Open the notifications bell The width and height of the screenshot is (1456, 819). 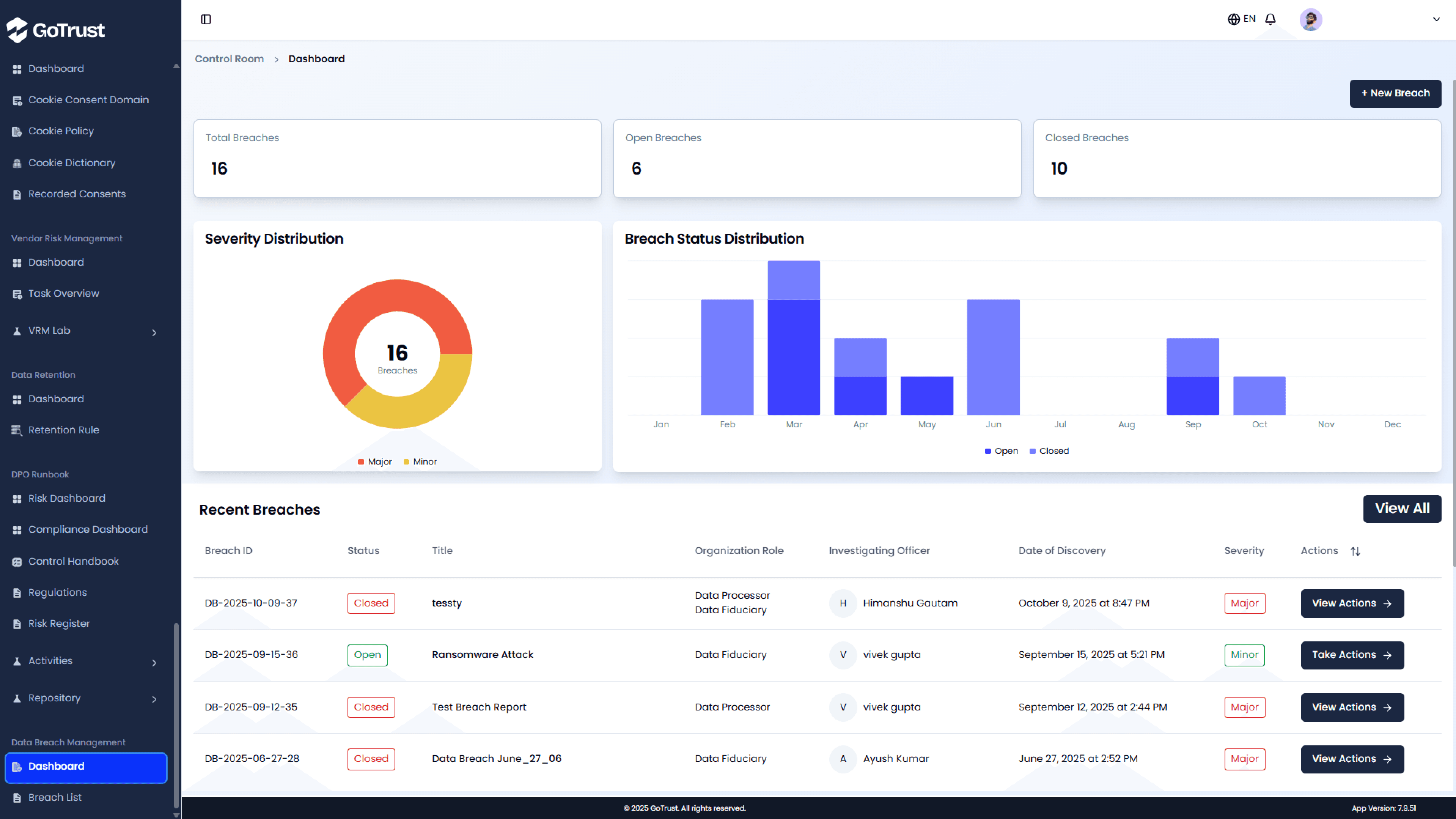(1270, 19)
